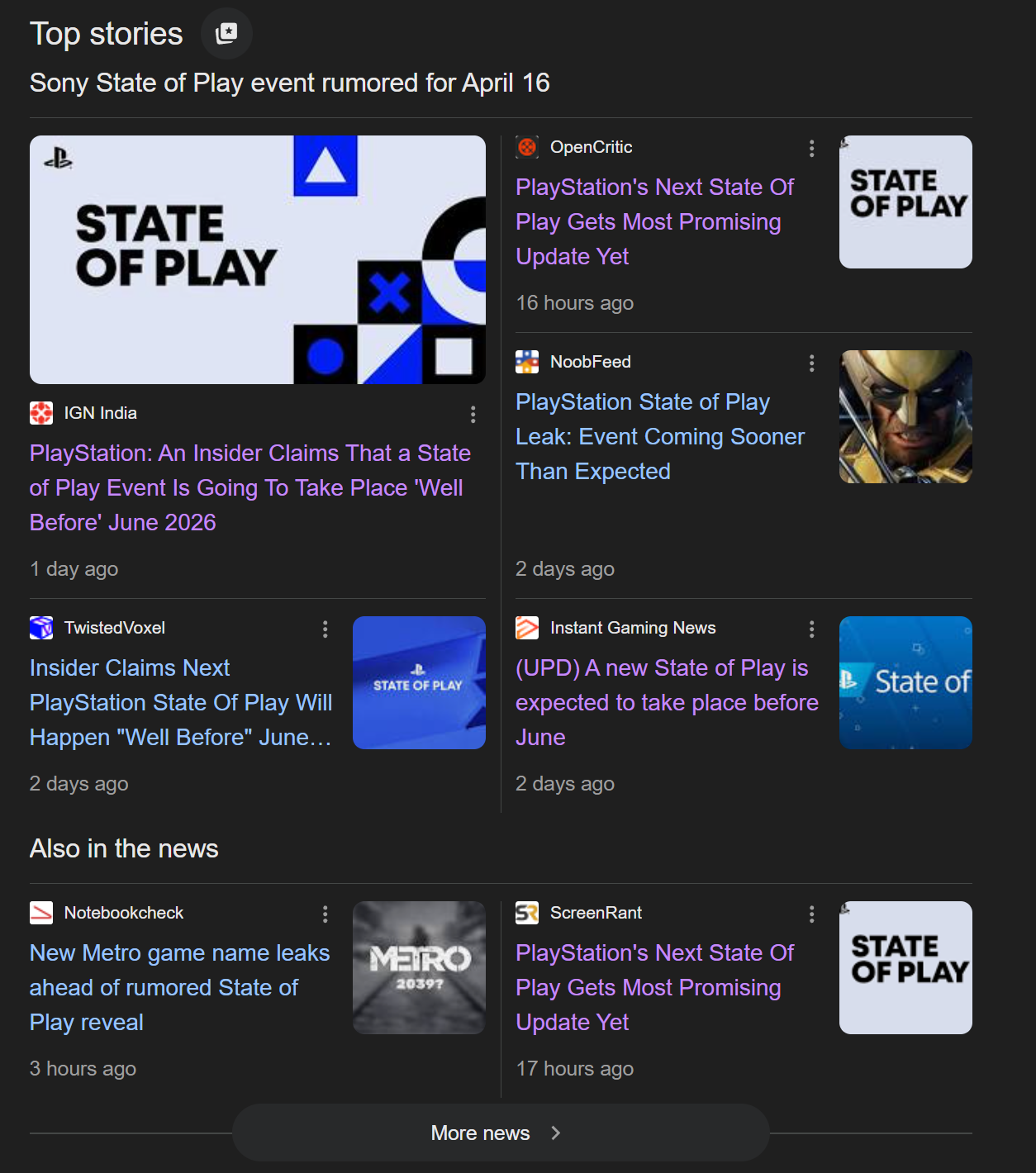Screen dimensions: 1036x1173
Task: Click the 17 hours ago timestamp
Action: [575, 1069]
